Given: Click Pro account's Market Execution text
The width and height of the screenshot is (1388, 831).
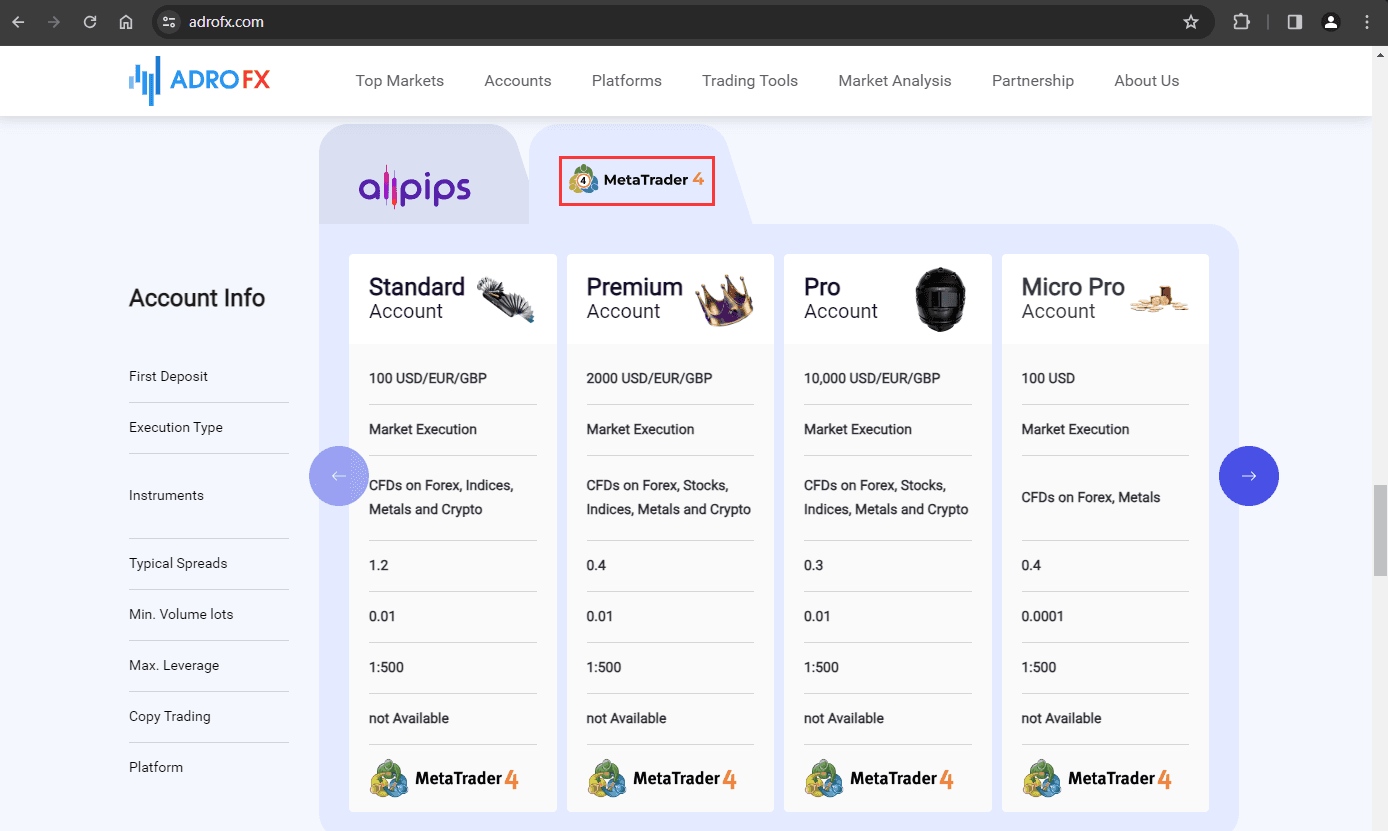Looking at the screenshot, I should click(858, 429).
